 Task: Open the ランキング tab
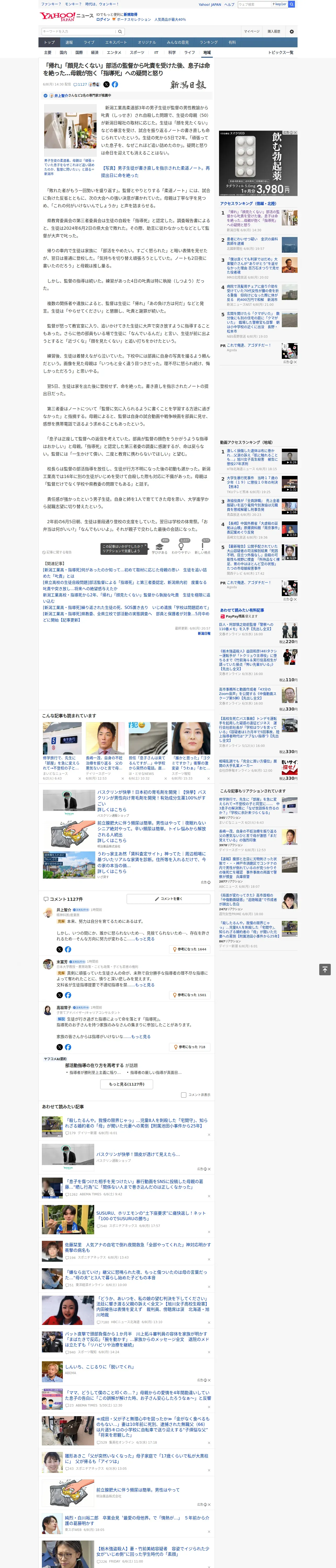[x=209, y=43]
